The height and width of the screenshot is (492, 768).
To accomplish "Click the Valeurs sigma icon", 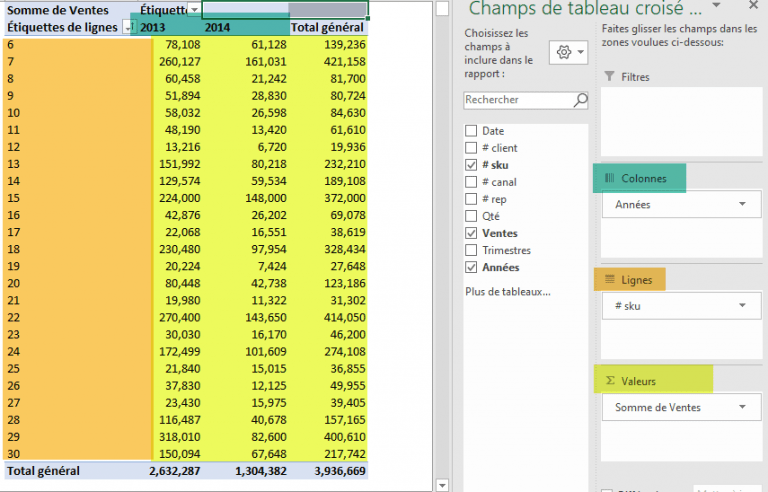I will point(610,381).
